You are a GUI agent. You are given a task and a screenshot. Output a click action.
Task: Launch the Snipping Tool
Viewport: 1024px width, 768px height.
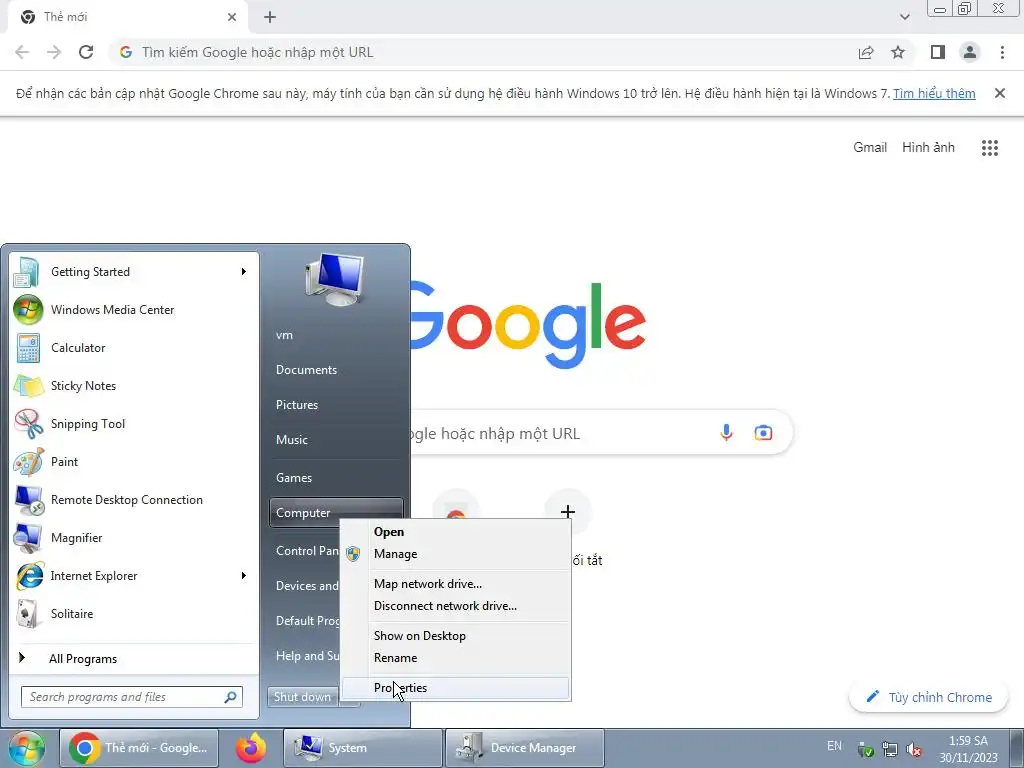(x=134, y=423)
